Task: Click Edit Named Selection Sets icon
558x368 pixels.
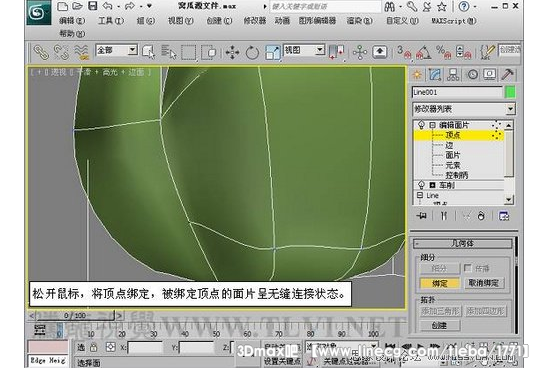Action: click(x=487, y=52)
